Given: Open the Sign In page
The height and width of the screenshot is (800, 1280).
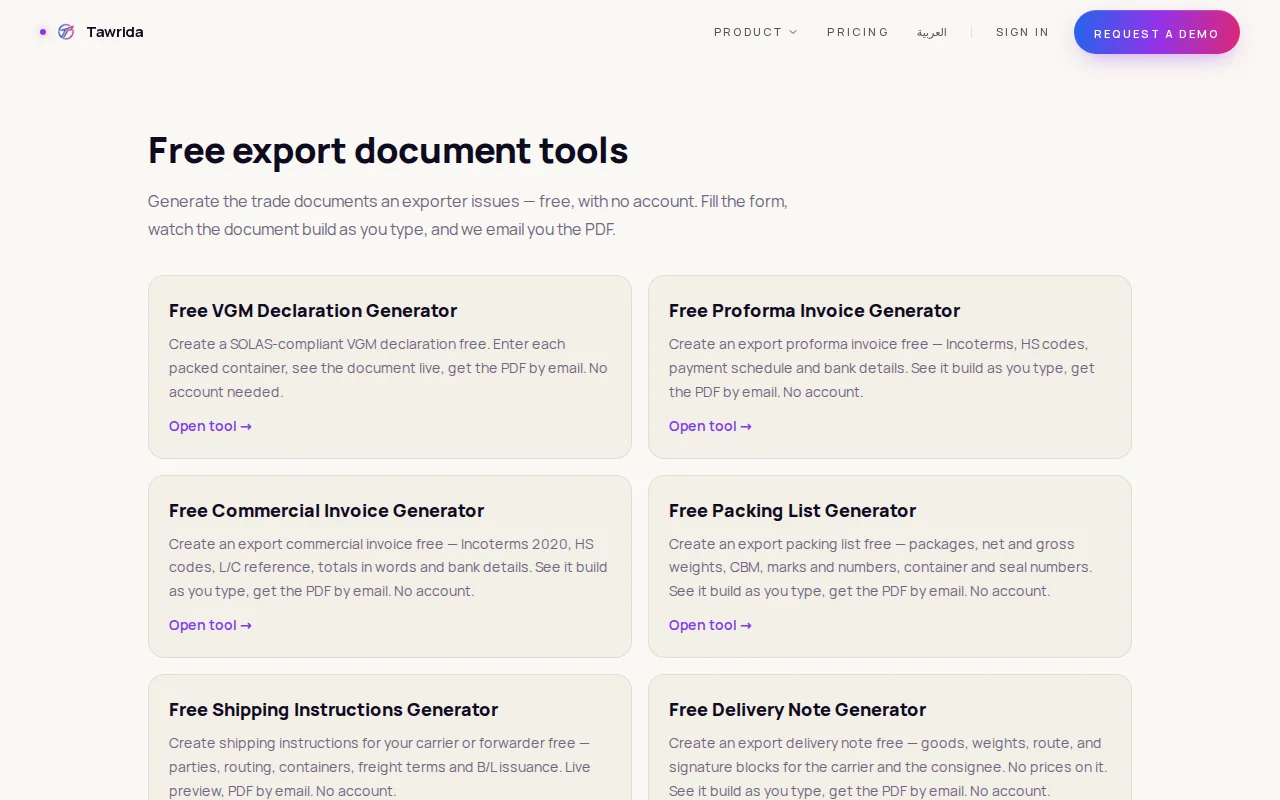Looking at the screenshot, I should [x=1022, y=32].
